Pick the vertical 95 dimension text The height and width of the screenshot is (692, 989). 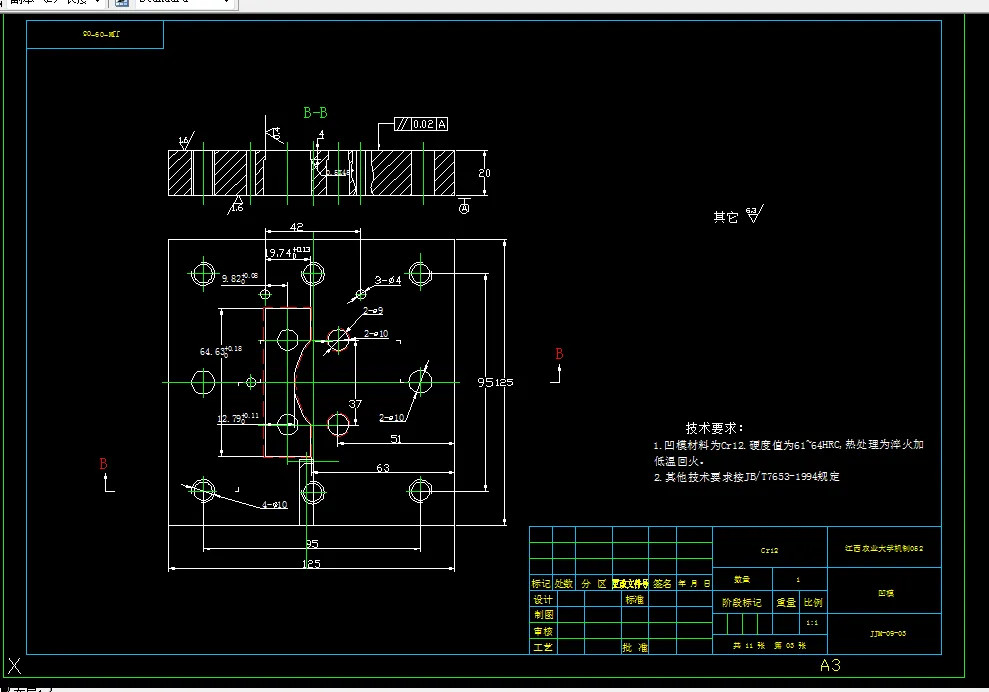(485, 382)
